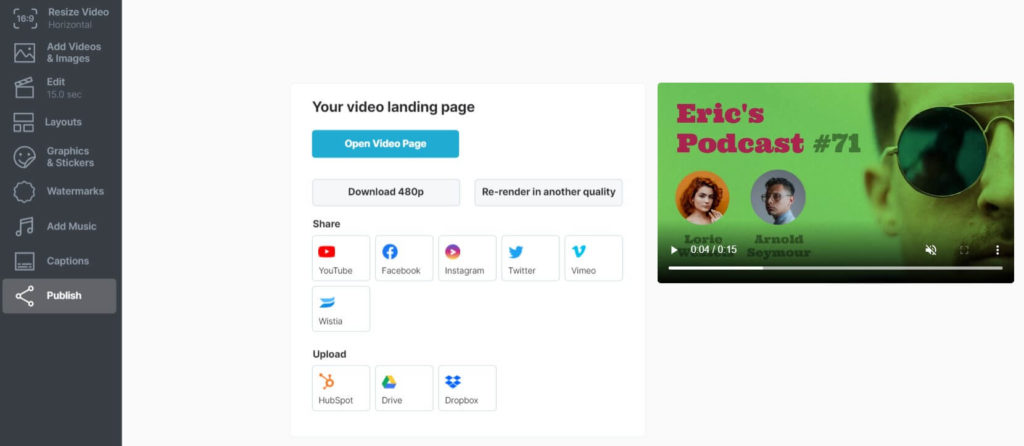Share the video to Twitter
The height and width of the screenshot is (446, 1024).
[x=530, y=258]
